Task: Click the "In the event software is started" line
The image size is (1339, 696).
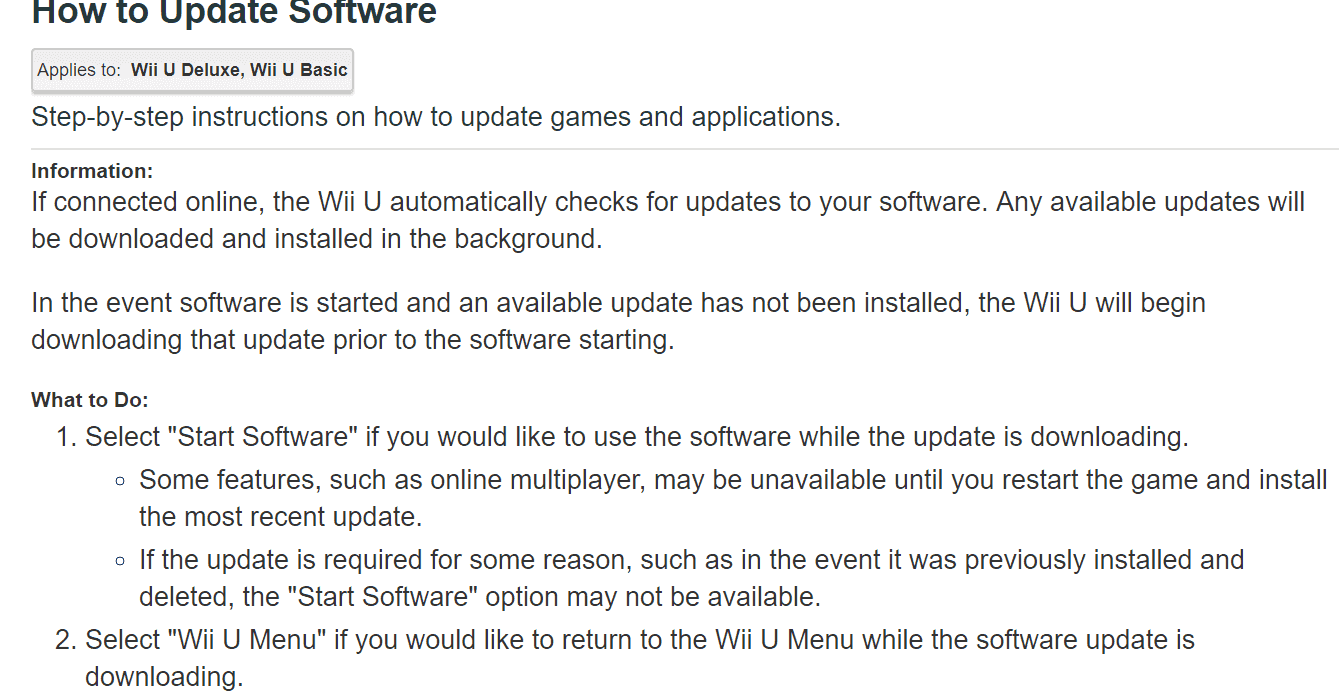Action: (618, 302)
